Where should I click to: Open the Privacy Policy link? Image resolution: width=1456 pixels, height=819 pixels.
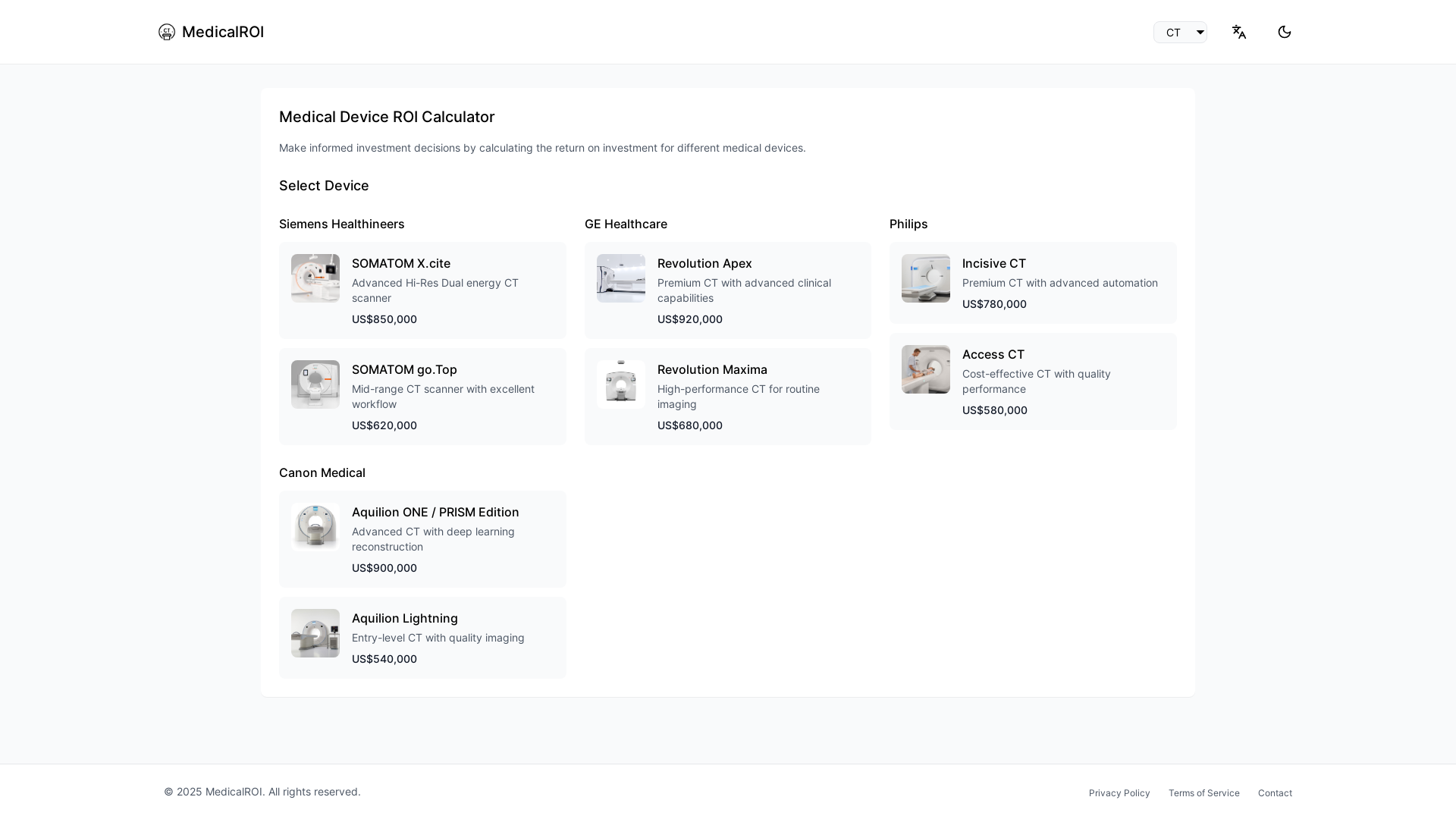[1119, 793]
